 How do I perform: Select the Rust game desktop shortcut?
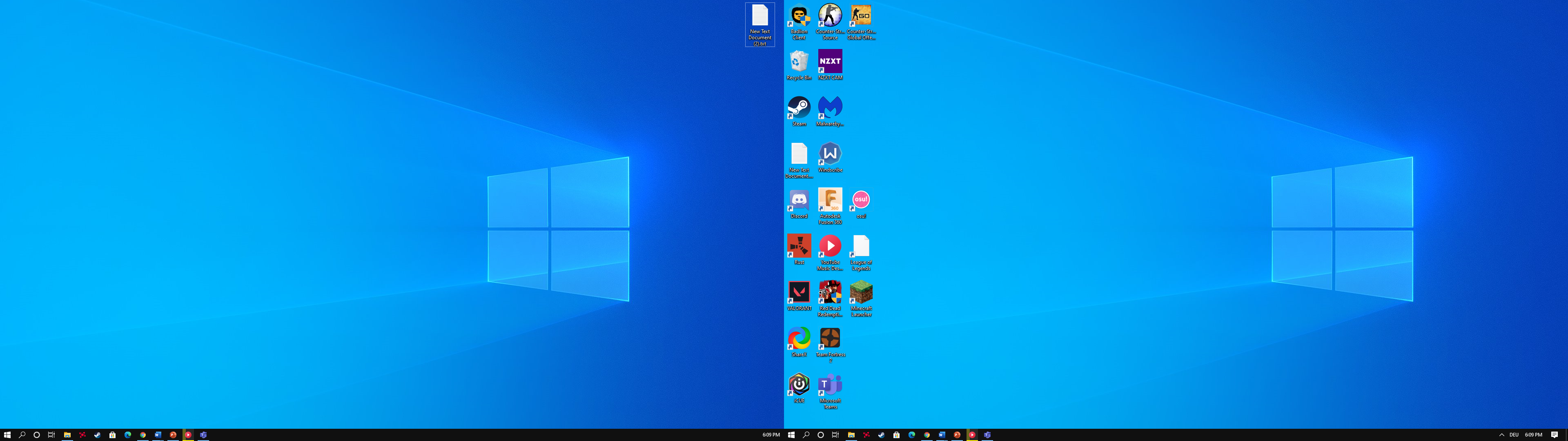pyautogui.click(x=799, y=250)
